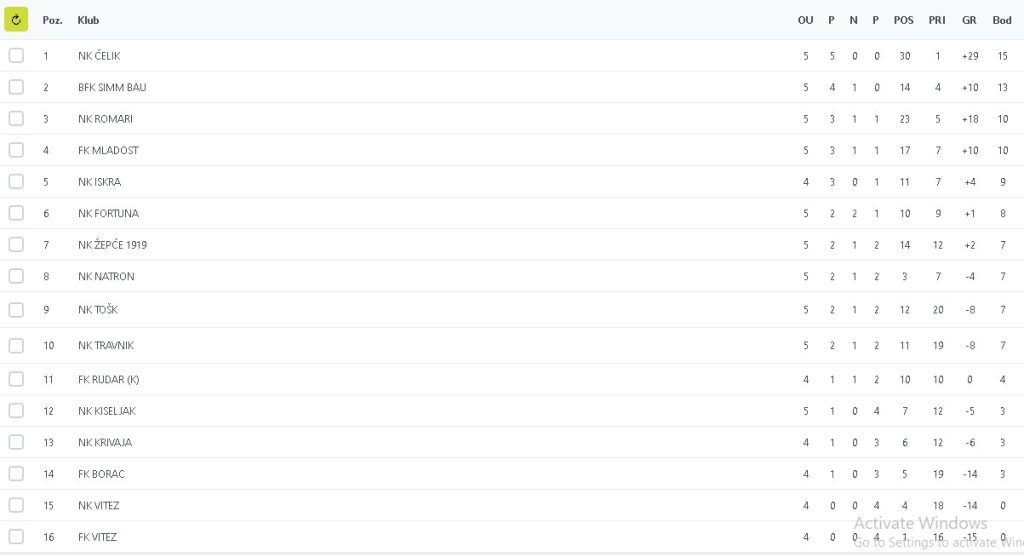
Task: Select the FK VITEZ row checkbox
Action: 16,537
